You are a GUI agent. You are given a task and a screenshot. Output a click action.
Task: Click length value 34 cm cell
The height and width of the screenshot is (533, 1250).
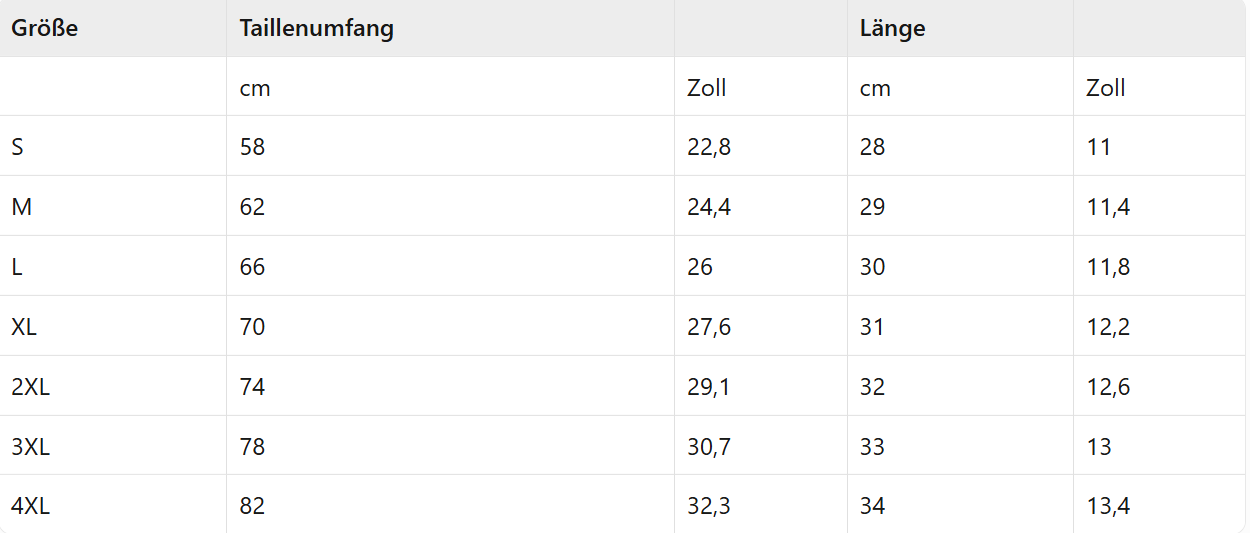(x=873, y=506)
